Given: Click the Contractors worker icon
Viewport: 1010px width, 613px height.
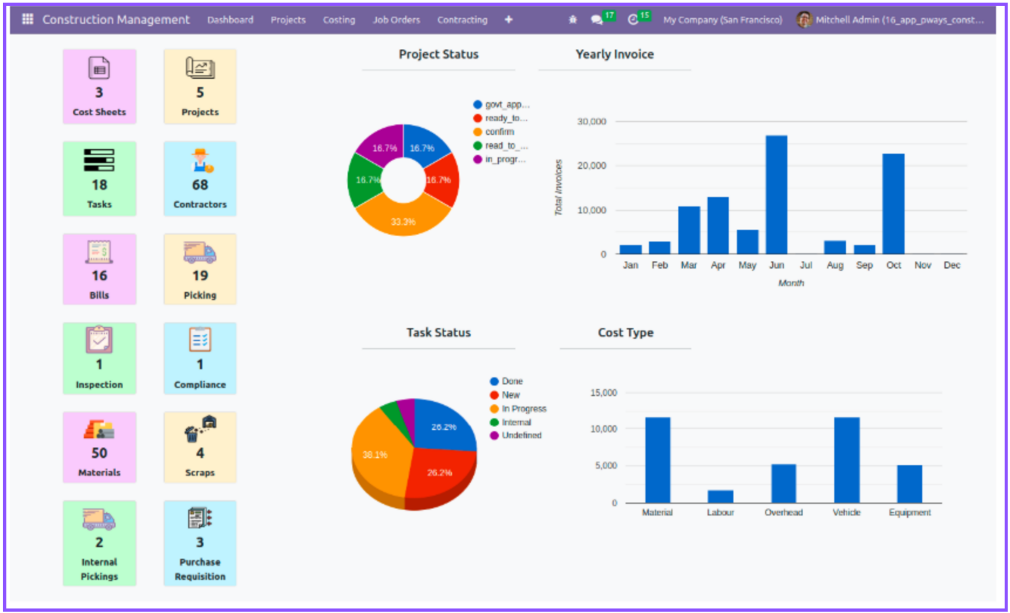Looking at the screenshot, I should (x=200, y=160).
